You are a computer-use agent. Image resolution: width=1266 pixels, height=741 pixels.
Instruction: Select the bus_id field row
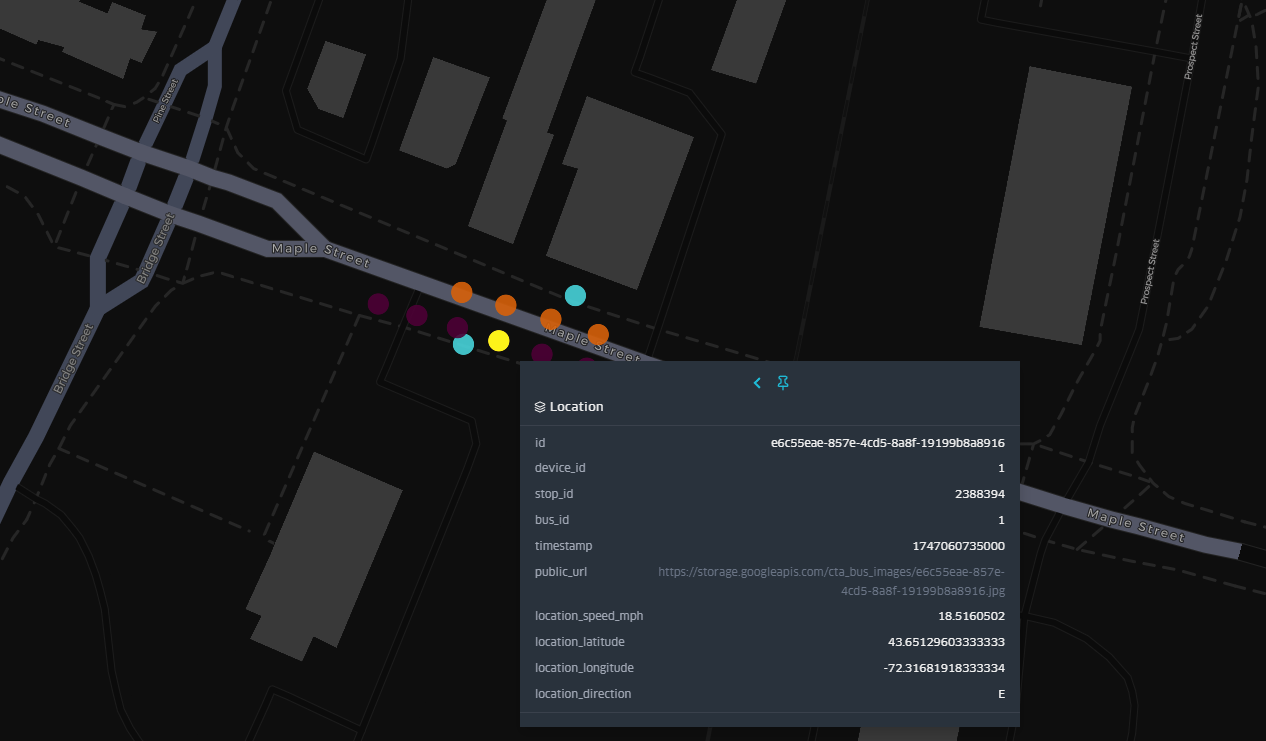tap(770, 519)
